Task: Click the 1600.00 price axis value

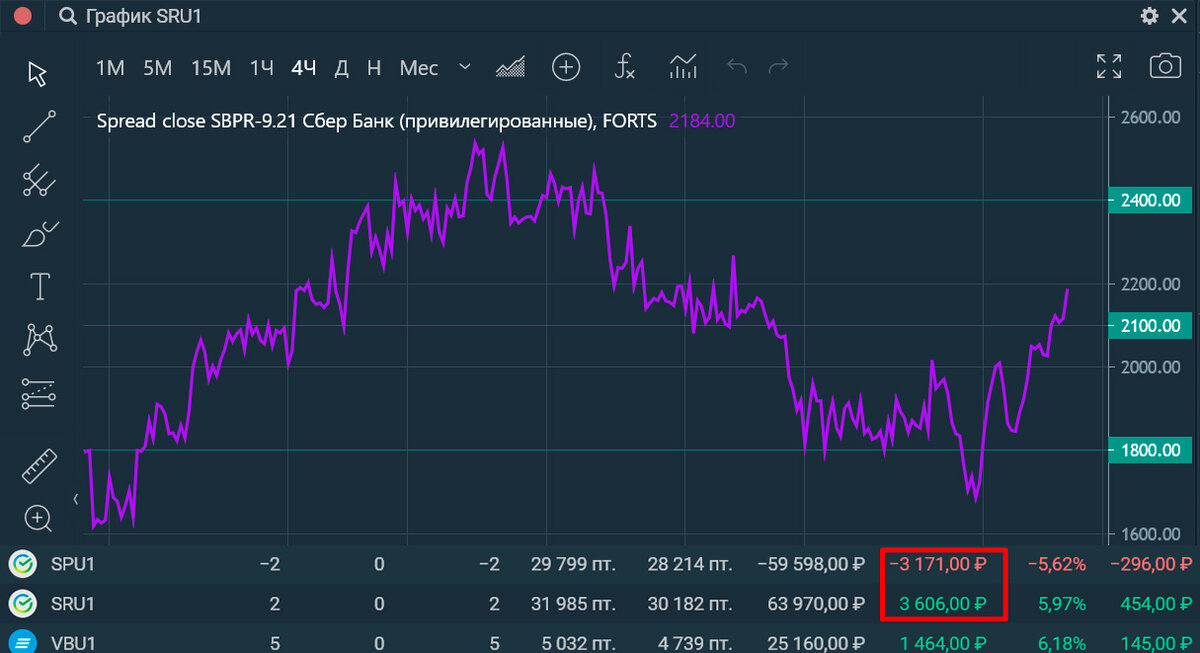Action: pos(1151,534)
